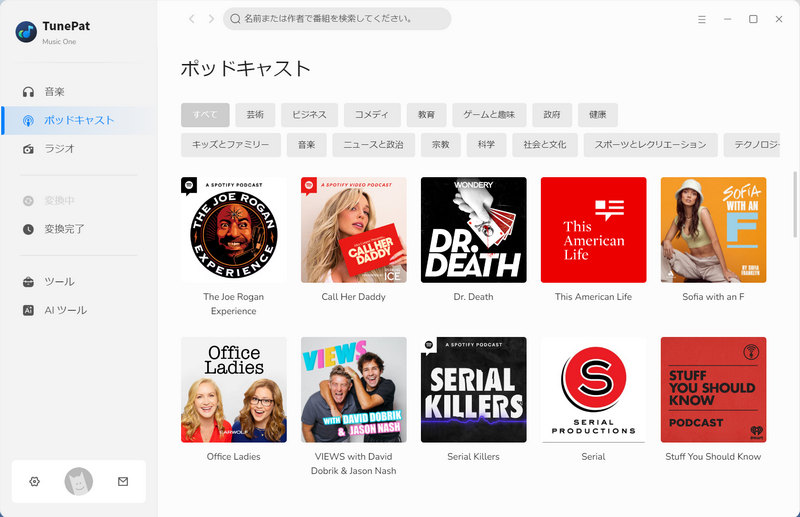Choose the 健康 category button
800x517 pixels.
coord(598,115)
